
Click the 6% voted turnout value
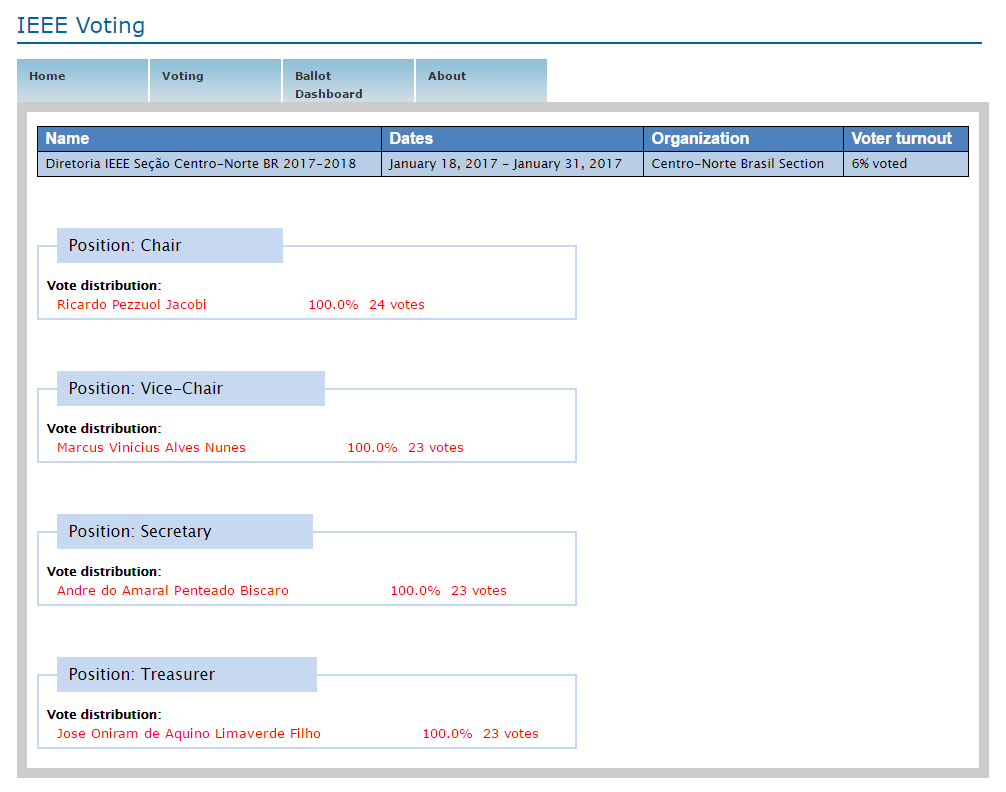point(879,164)
